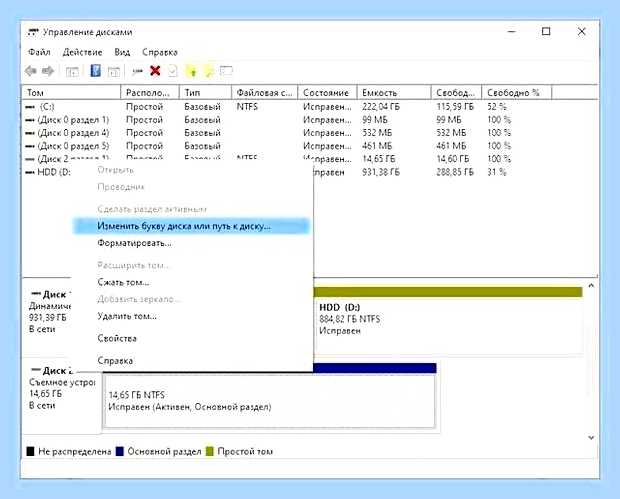Choose Изменить букву диска или путь к диску
Screen dimensions: 620x499
[191, 226]
